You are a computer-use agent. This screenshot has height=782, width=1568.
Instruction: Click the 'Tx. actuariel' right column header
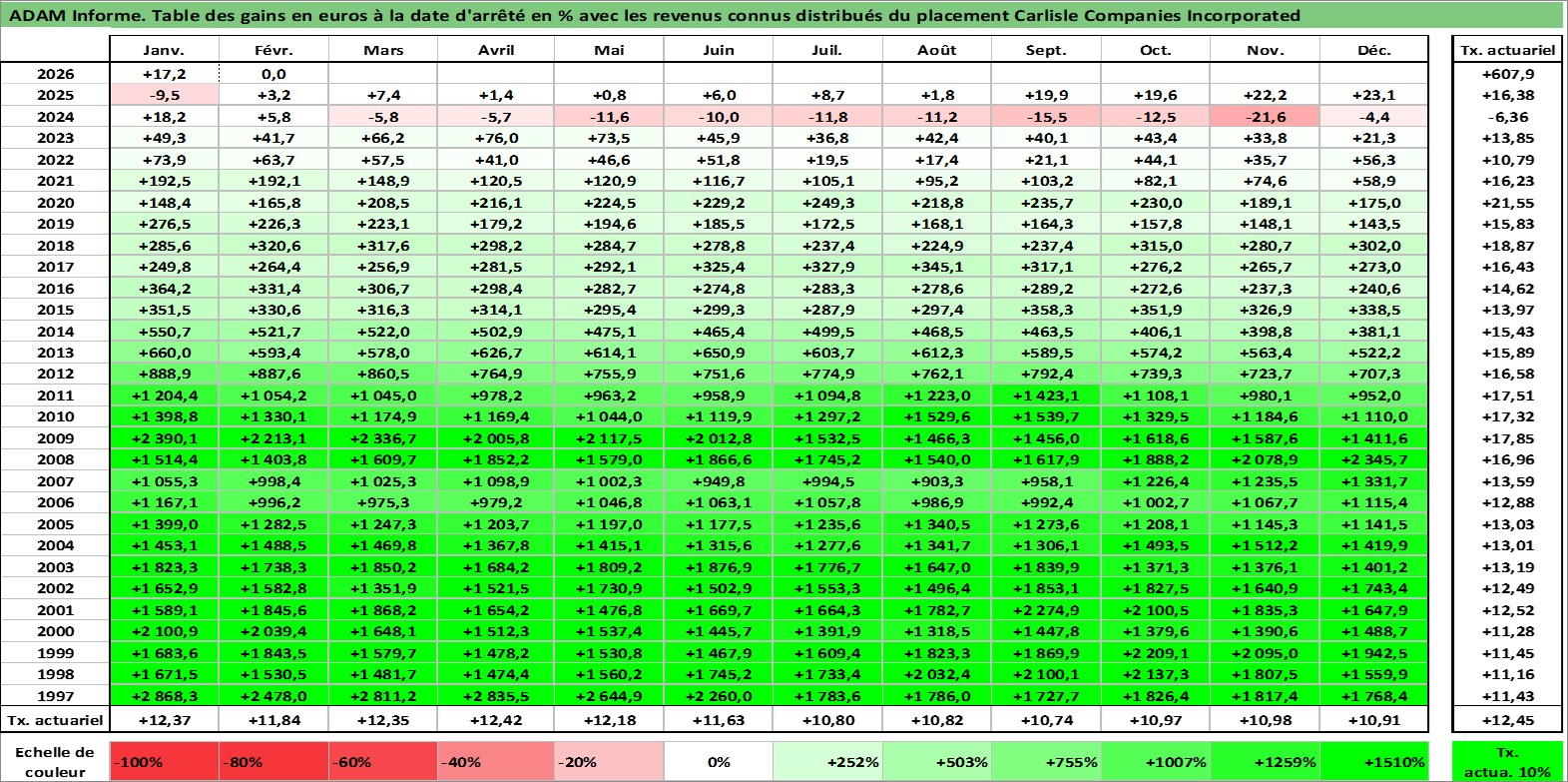(x=1507, y=50)
